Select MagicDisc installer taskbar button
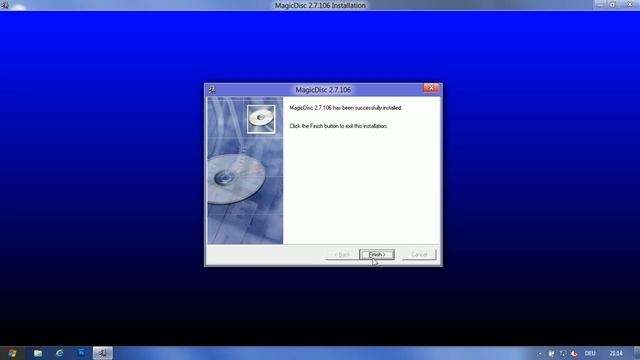Image resolution: width=640 pixels, height=360 pixels. pyautogui.click(x=102, y=353)
